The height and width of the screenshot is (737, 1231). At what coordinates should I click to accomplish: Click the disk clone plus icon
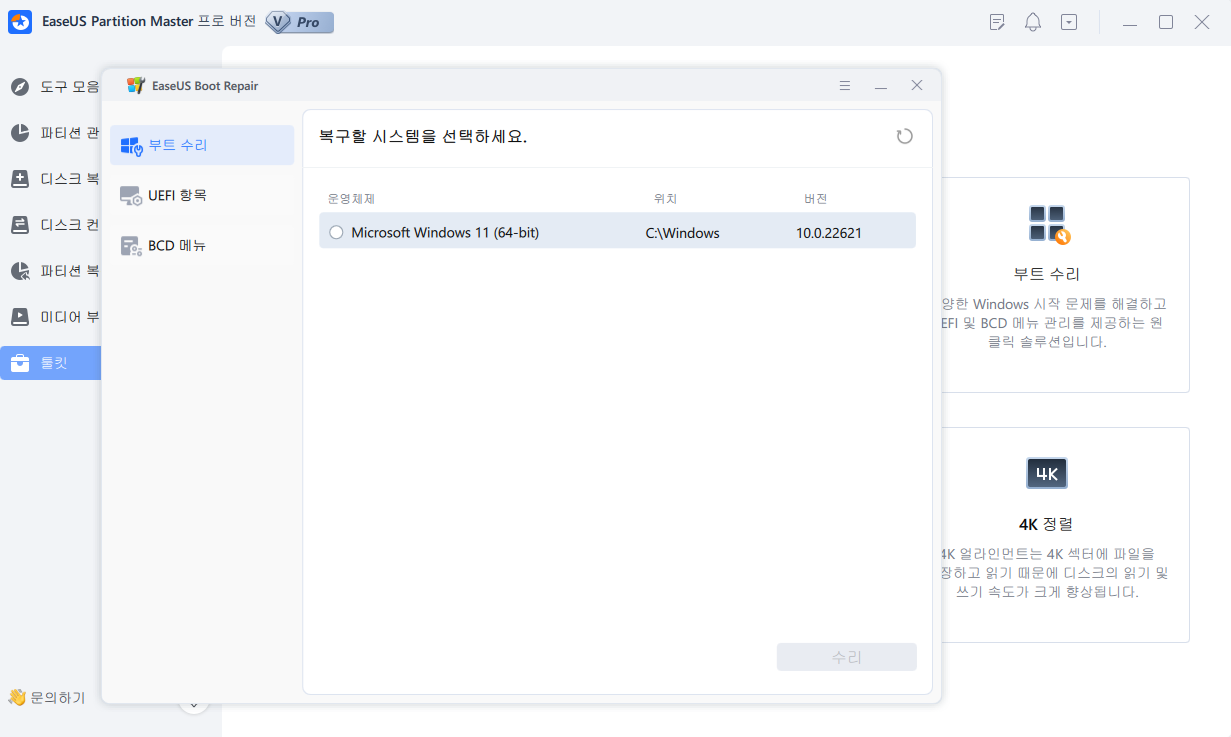[20, 179]
